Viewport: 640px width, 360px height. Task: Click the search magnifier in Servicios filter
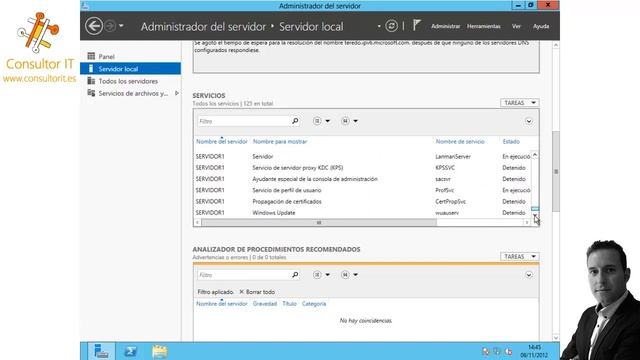[x=295, y=121]
